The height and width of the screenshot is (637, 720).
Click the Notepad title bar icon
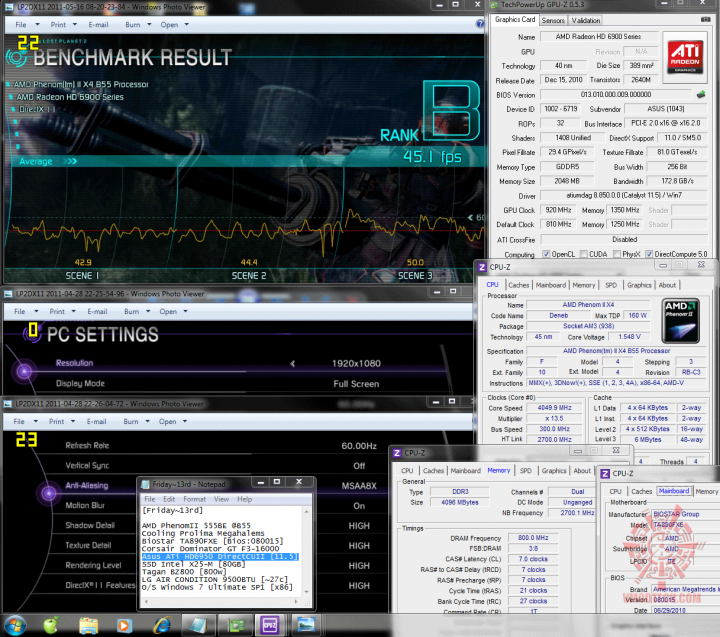click(145, 485)
